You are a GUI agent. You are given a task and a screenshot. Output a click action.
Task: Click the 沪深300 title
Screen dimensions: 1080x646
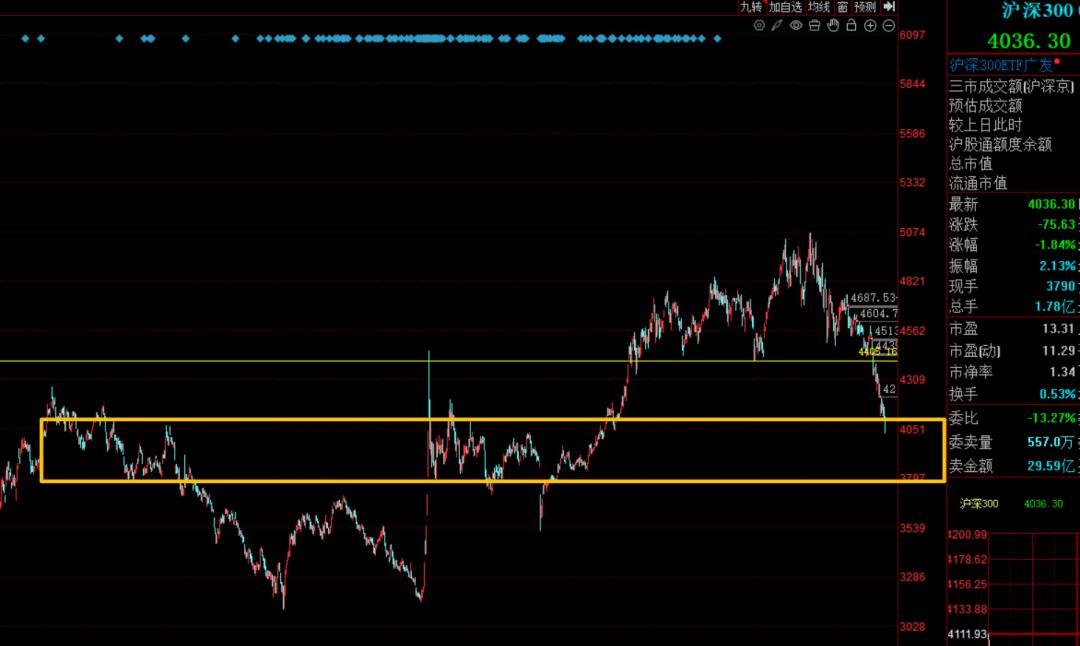(1037, 10)
